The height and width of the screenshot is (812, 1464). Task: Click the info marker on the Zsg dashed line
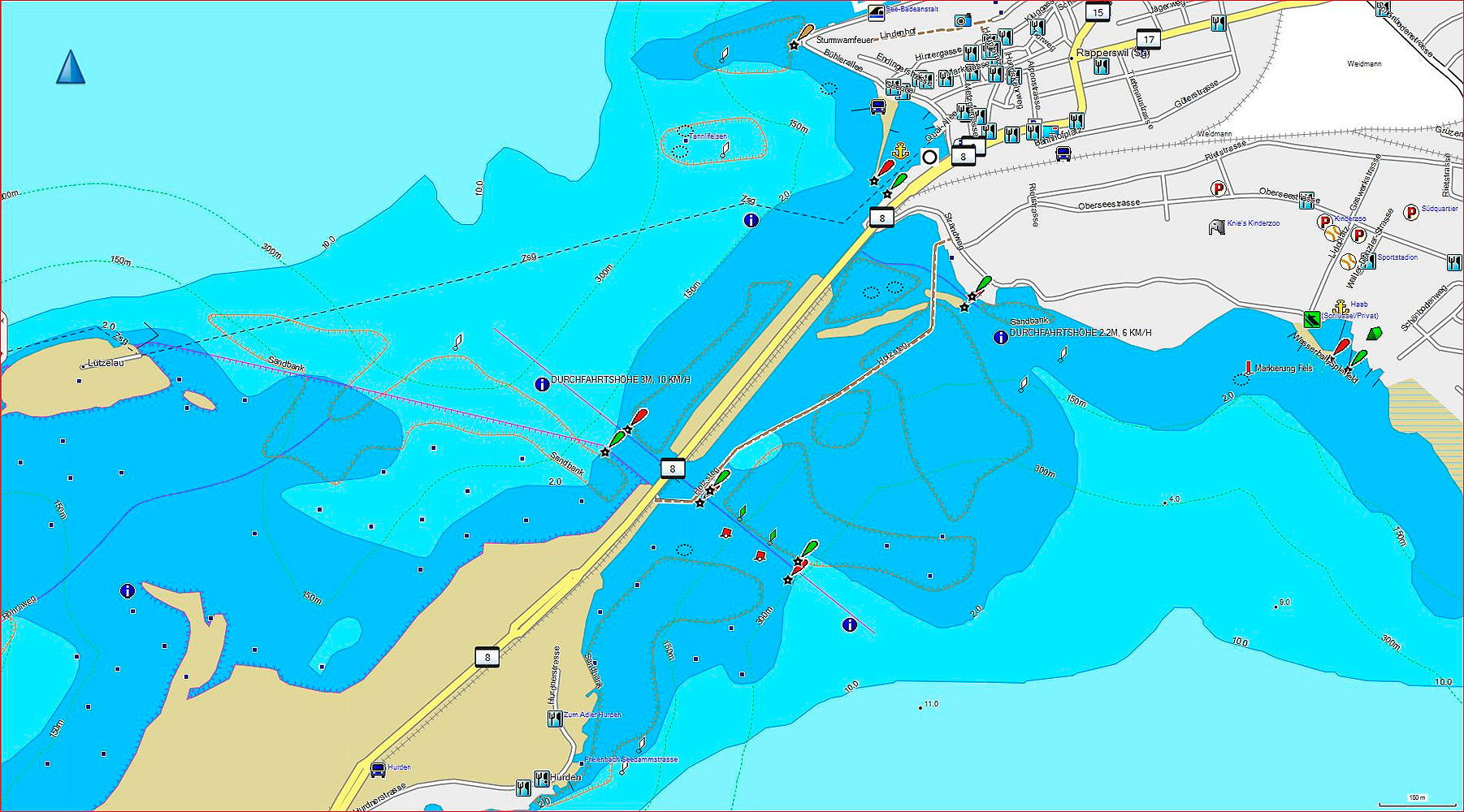[751, 219]
